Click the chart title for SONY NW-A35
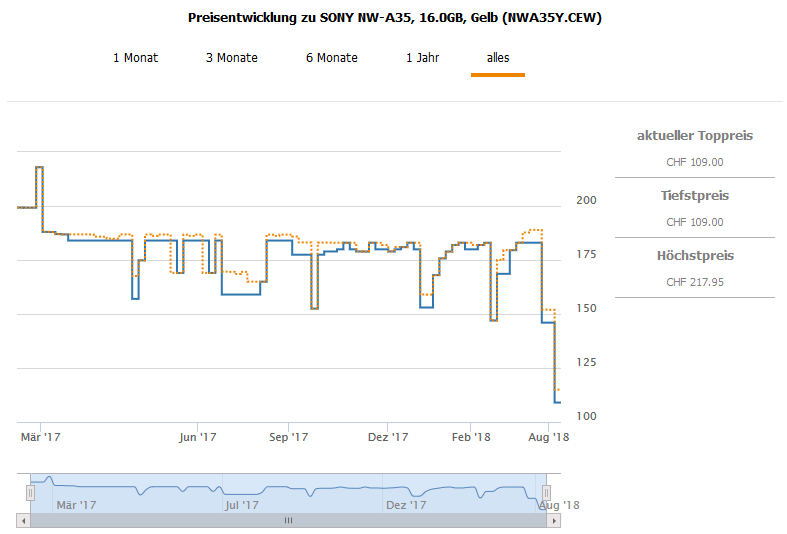Image resolution: width=787 pixels, height=534 pixels. 394,18
